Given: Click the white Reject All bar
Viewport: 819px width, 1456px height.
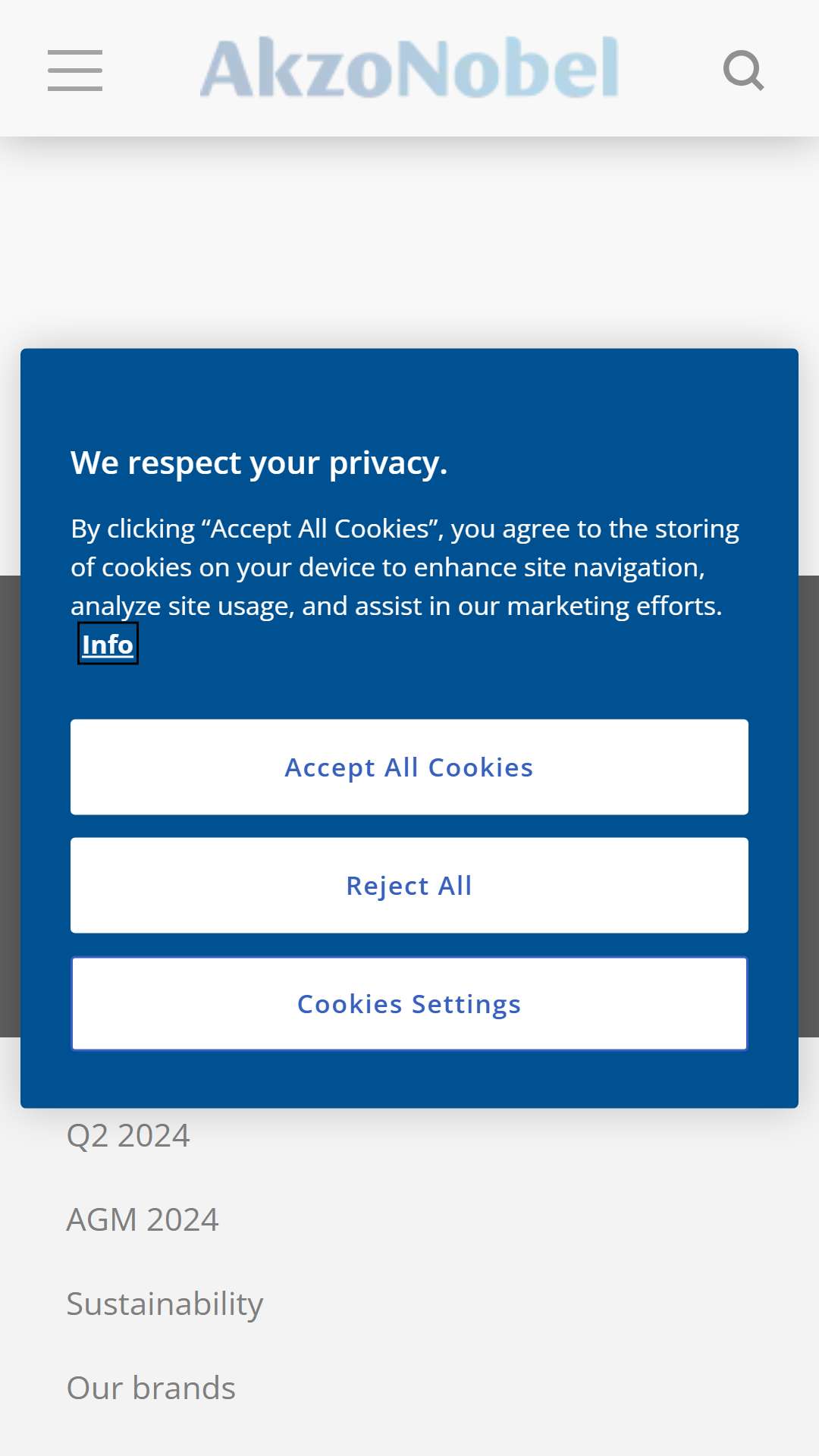Looking at the screenshot, I should [x=409, y=886].
